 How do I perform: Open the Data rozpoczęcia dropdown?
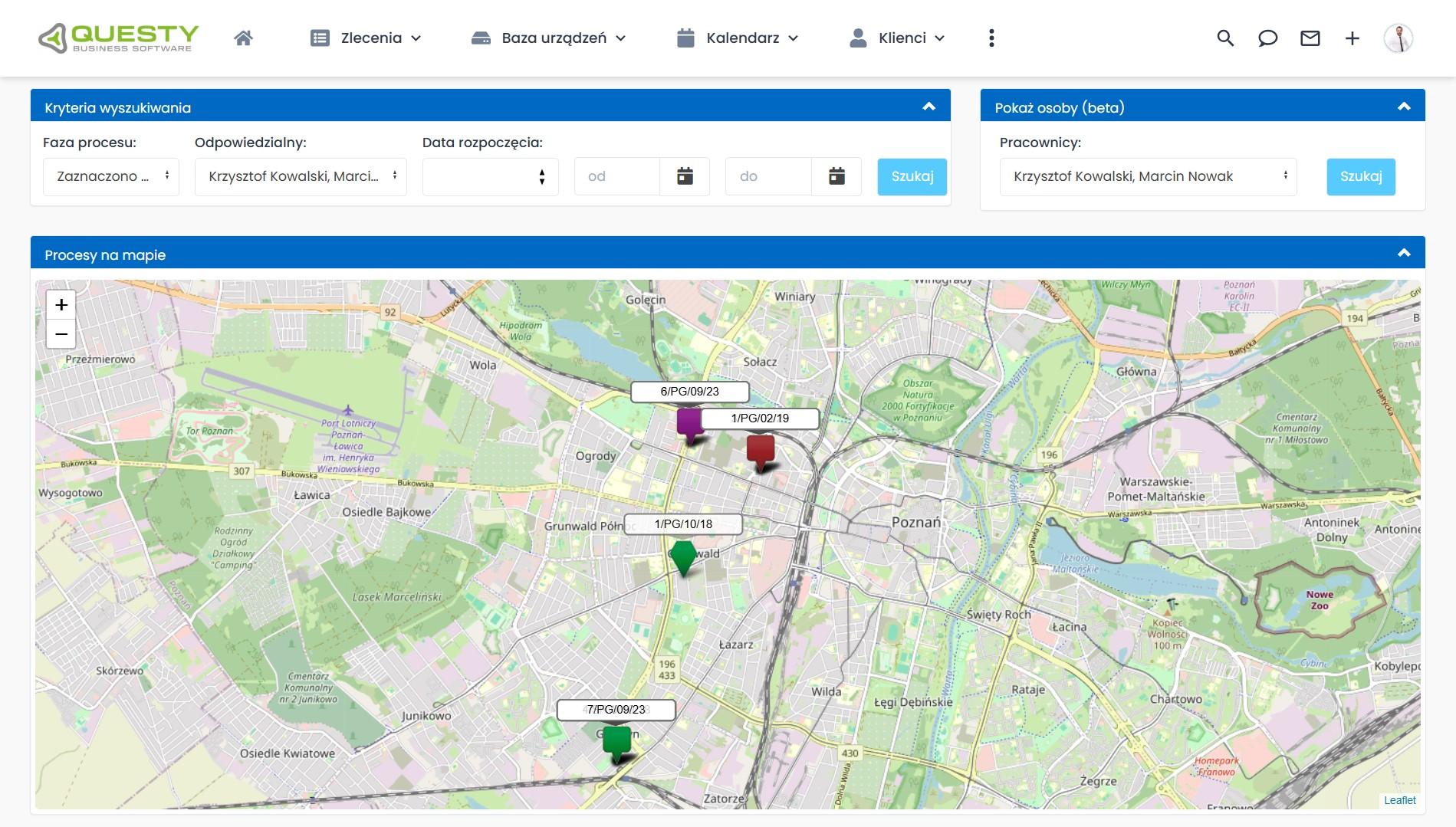(490, 176)
